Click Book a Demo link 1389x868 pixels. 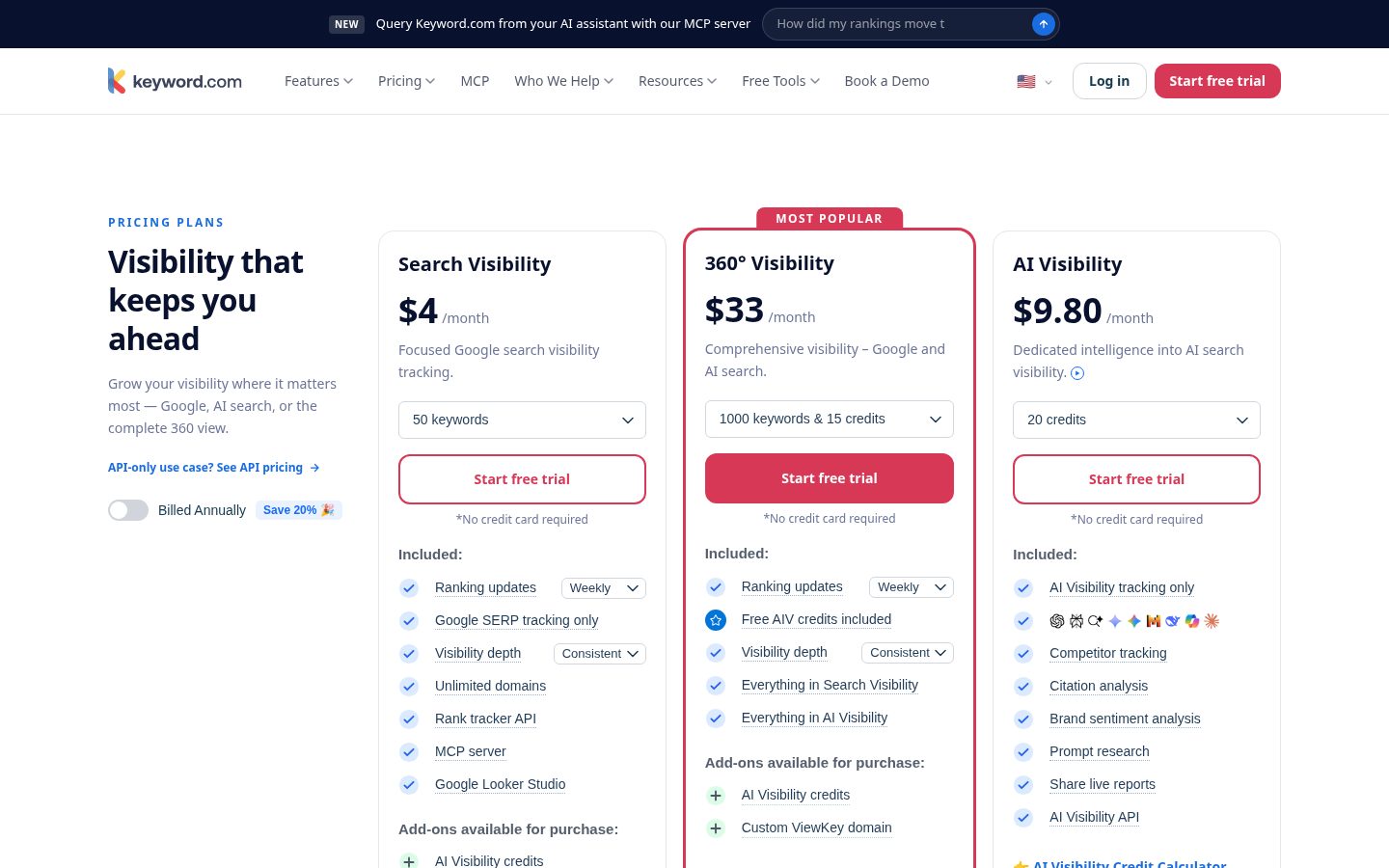[x=886, y=81]
